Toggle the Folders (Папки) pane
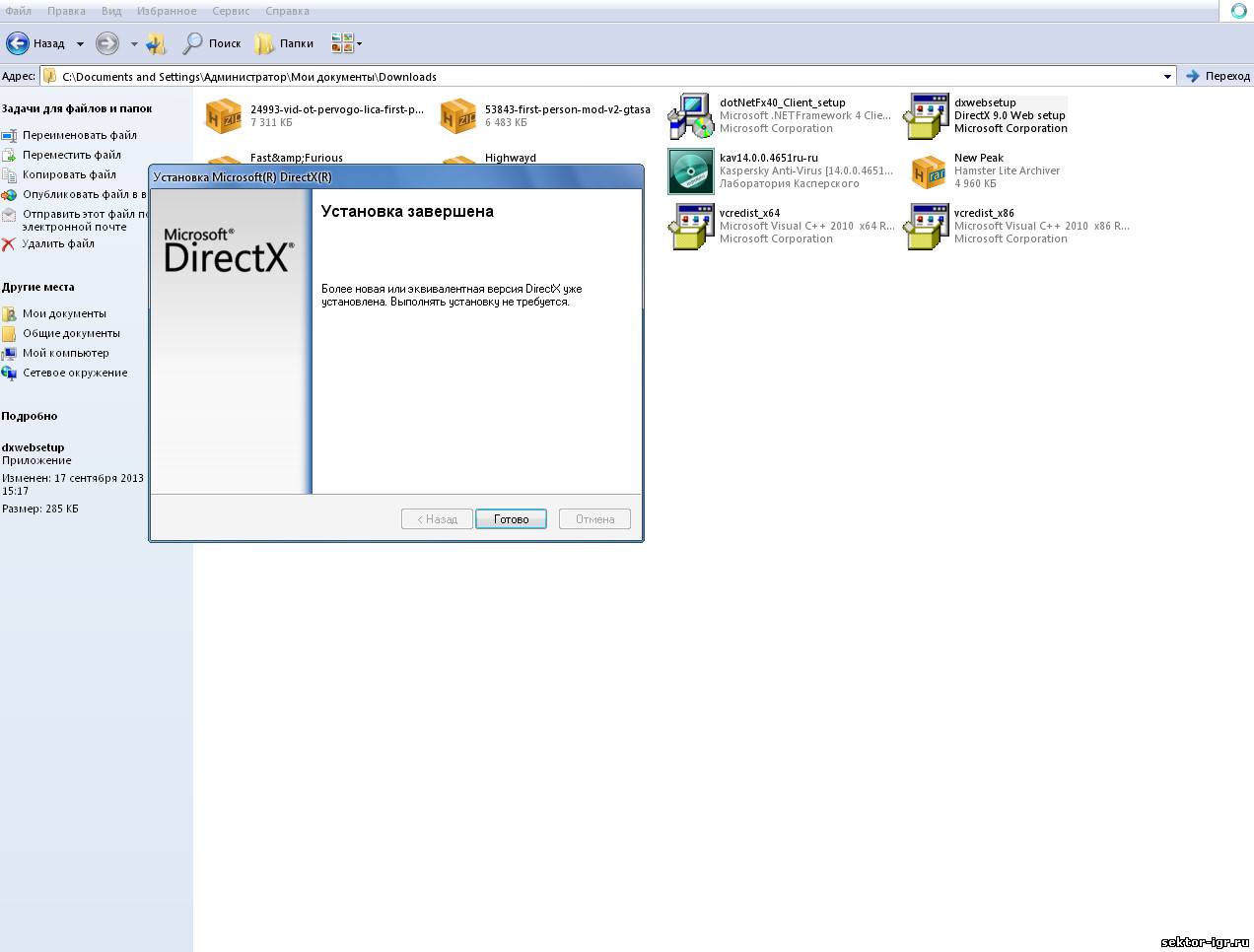 (x=284, y=43)
